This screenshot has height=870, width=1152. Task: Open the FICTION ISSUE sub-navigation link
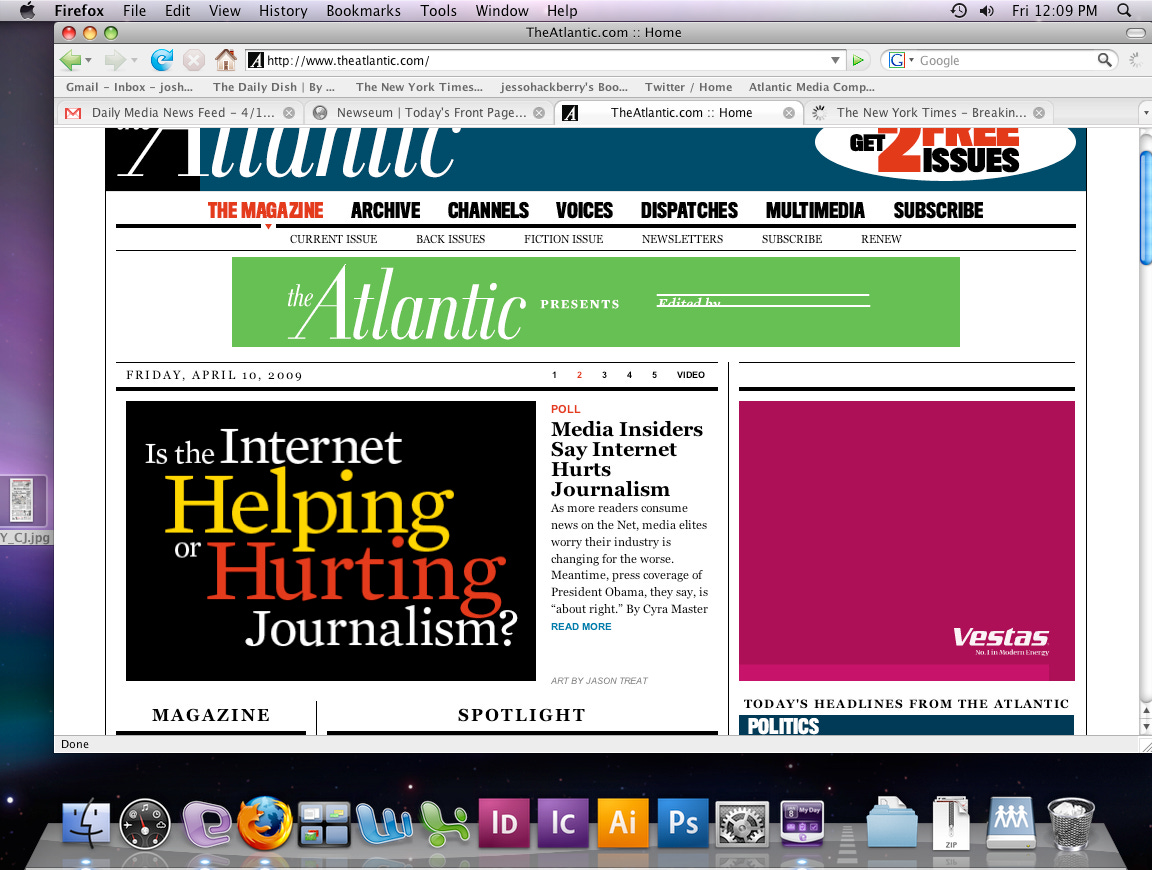click(564, 239)
